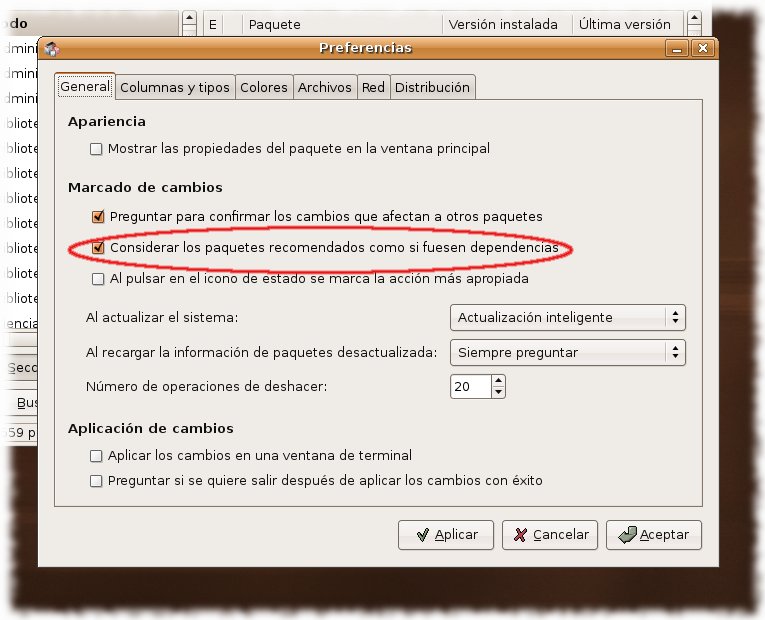Enable 'Al pulsar en el icono de estado'
The image size is (765, 620).
[98, 279]
